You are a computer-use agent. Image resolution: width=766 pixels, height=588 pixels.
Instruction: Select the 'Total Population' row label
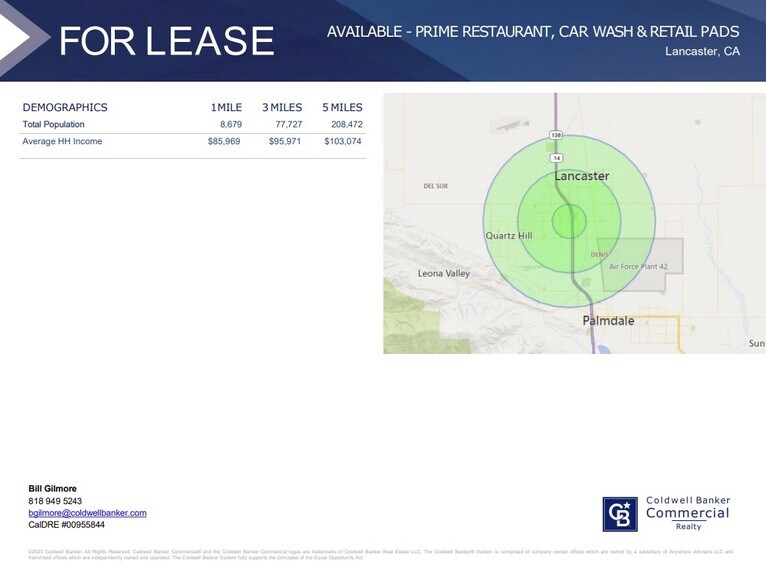(x=53, y=125)
